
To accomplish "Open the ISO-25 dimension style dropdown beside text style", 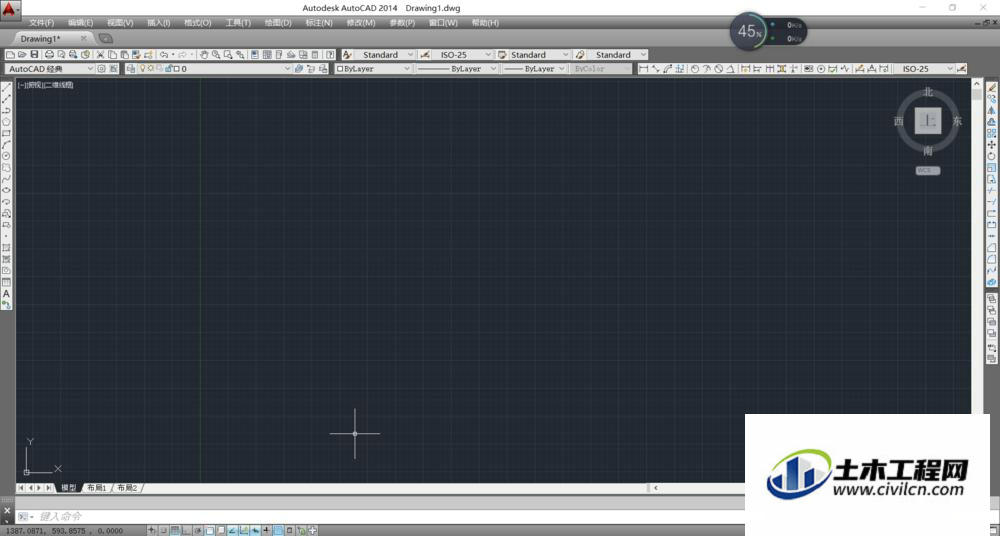I will point(462,55).
